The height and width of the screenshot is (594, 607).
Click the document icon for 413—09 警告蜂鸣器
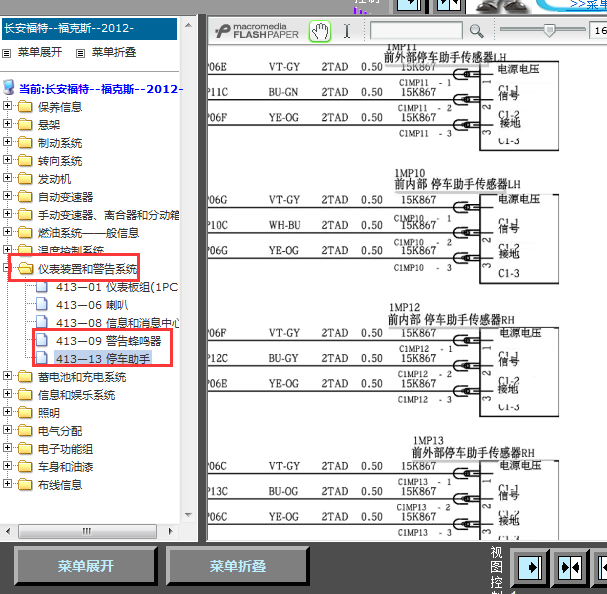click(x=42, y=340)
